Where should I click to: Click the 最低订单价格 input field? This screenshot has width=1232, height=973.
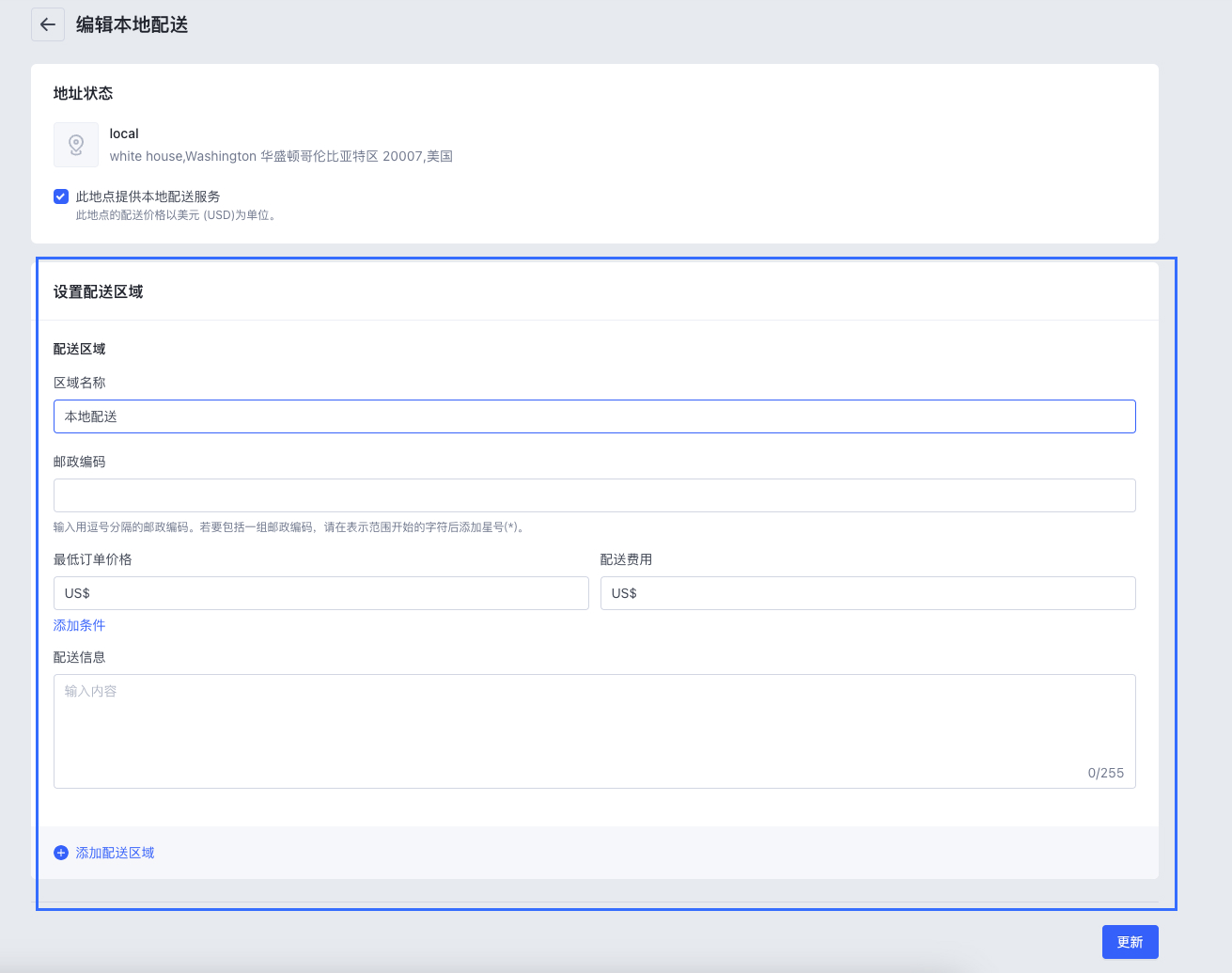tap(321, 593)
